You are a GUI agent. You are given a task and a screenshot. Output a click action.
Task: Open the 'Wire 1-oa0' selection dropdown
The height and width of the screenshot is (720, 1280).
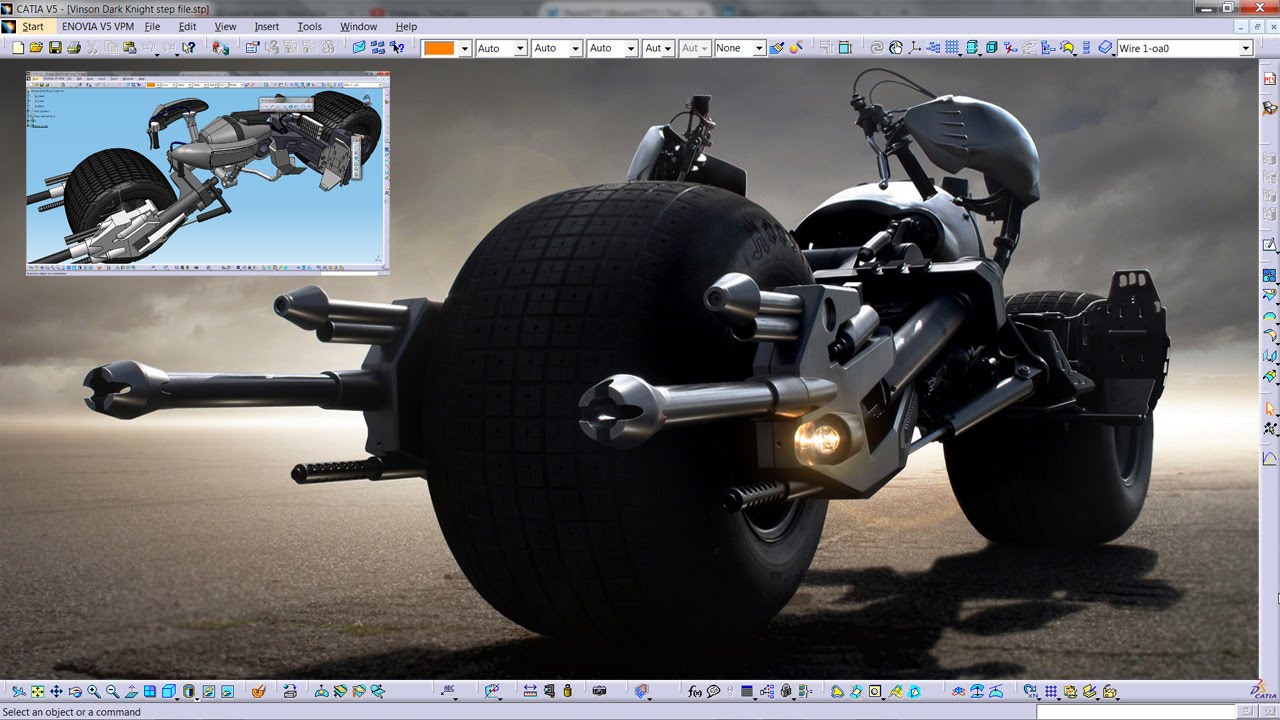(x=1246, y=48)
